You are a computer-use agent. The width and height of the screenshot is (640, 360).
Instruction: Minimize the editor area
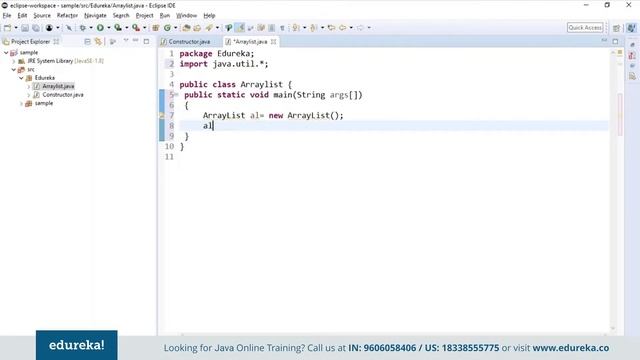click(x=604, y=41)
